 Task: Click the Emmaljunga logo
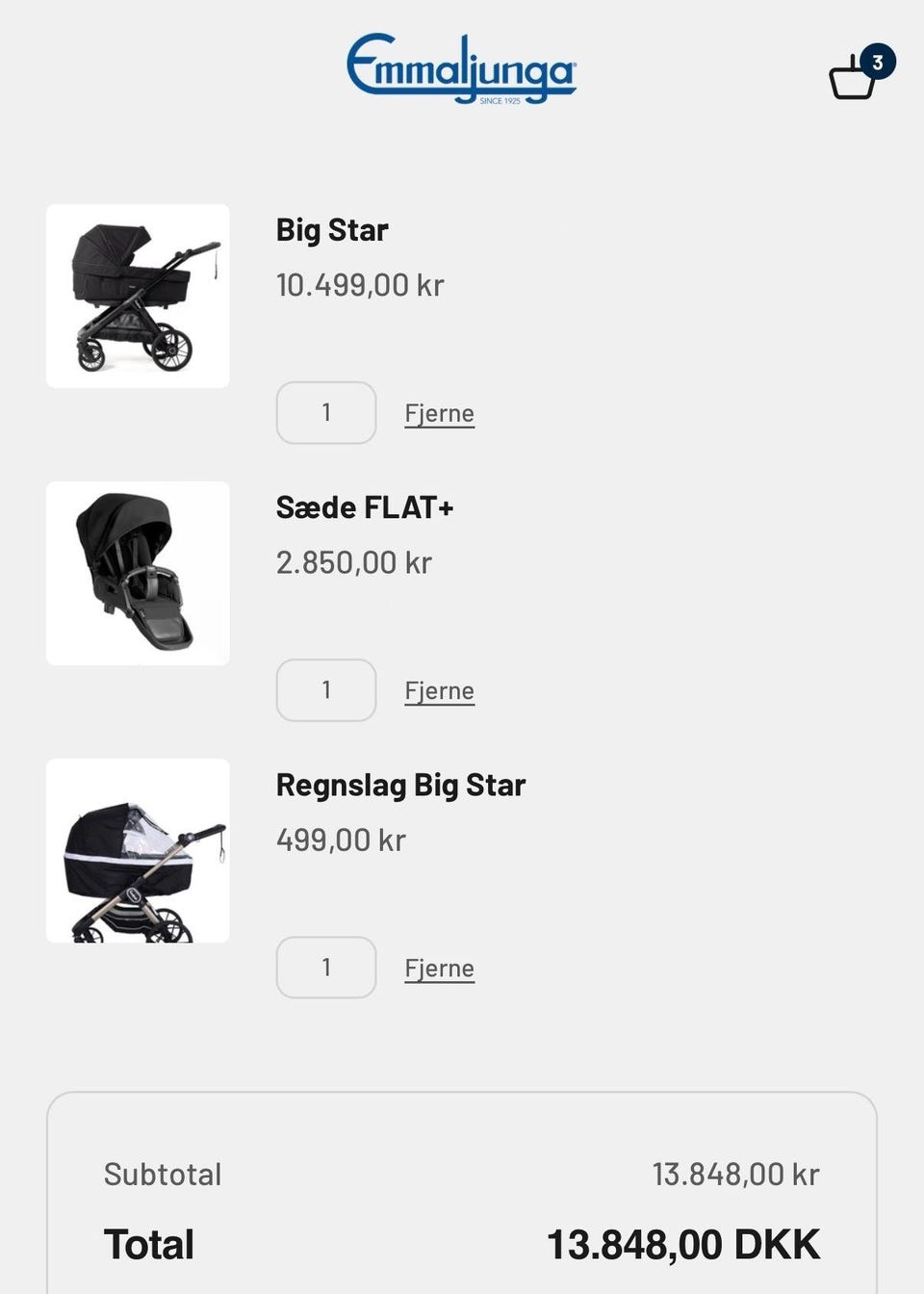[x=461, y=68]
